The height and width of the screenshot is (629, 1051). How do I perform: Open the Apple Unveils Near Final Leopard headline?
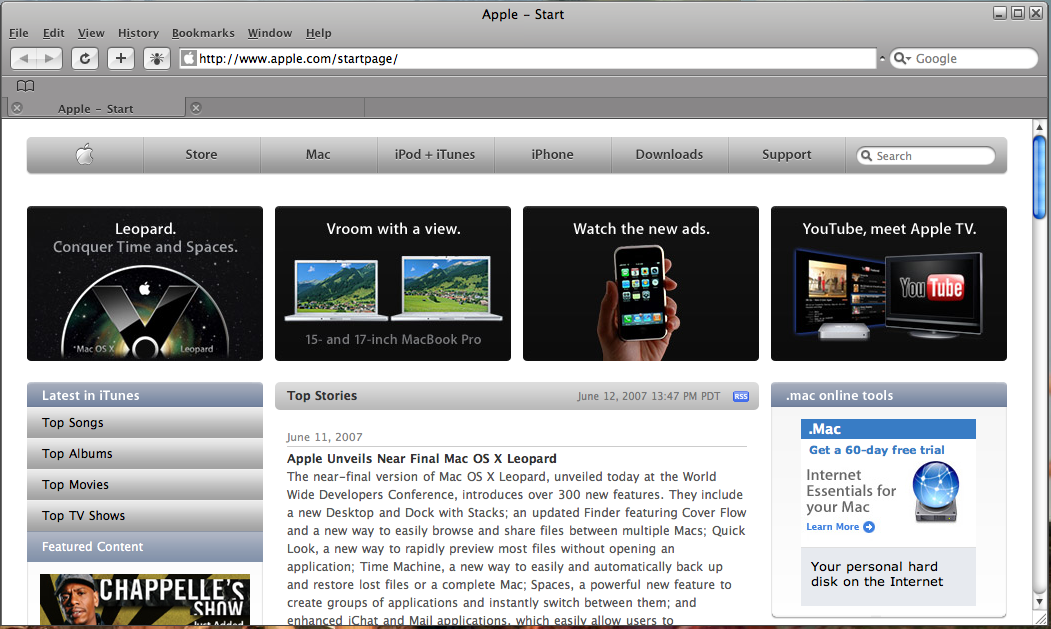pyautogui.click(x=422, y=459)
